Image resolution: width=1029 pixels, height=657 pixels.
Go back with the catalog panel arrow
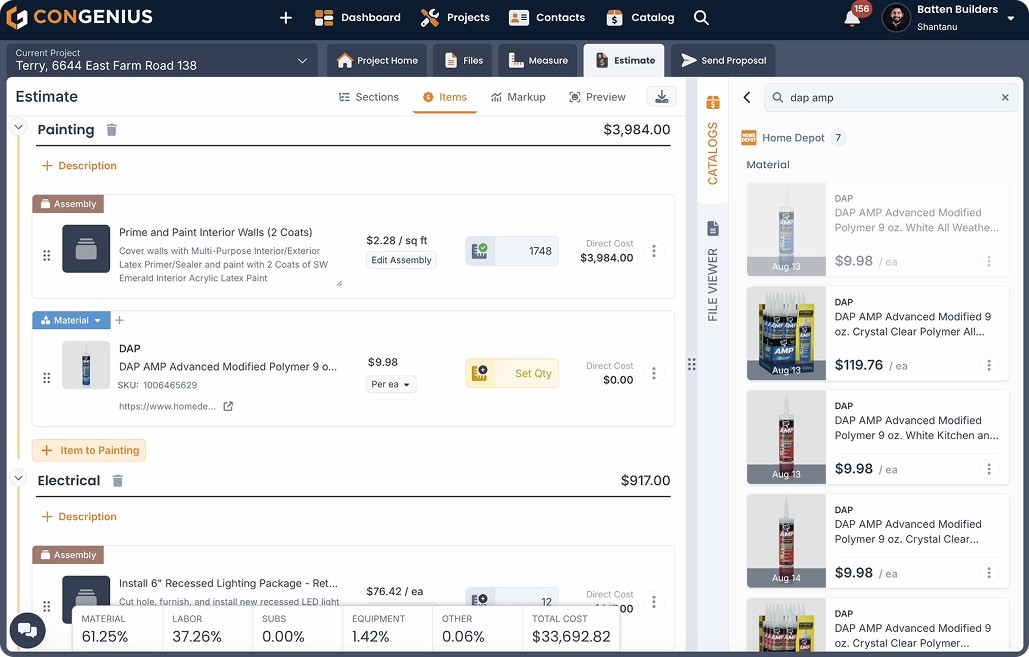click(x=747, y=97)
